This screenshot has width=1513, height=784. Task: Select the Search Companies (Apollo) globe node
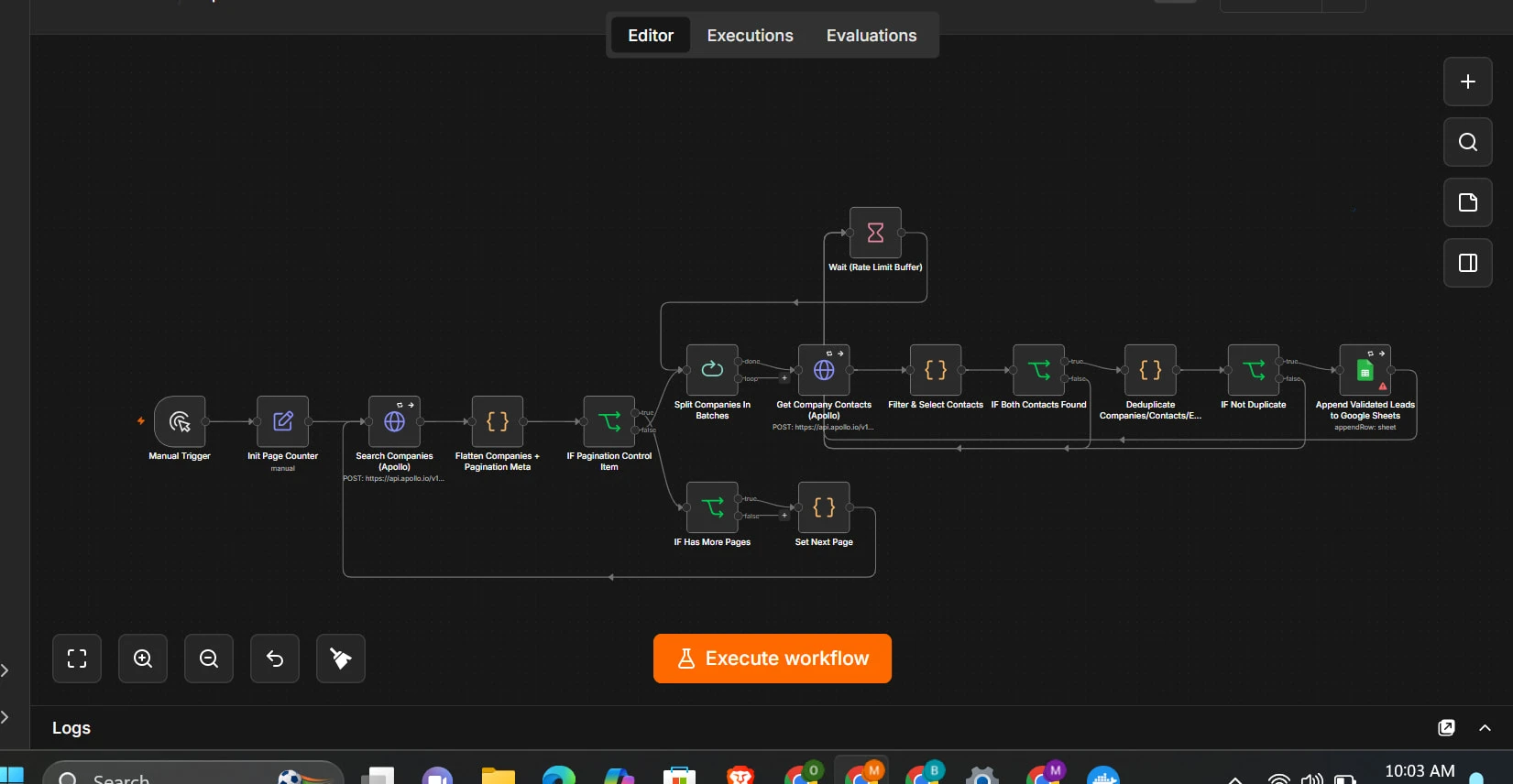point(394,421)
